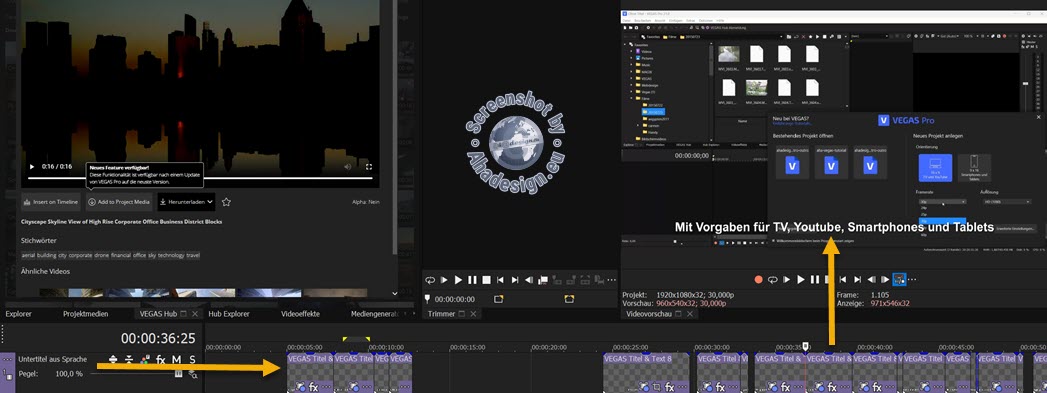Close the Trimmer panel

pyautogui.click(x=473, y=314)
